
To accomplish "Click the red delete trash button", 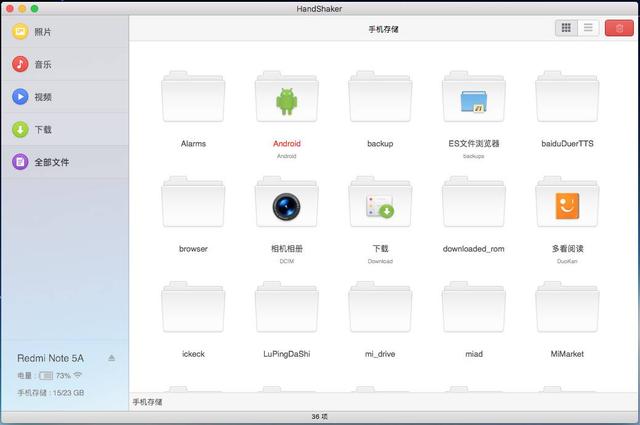I will point(619,28).
